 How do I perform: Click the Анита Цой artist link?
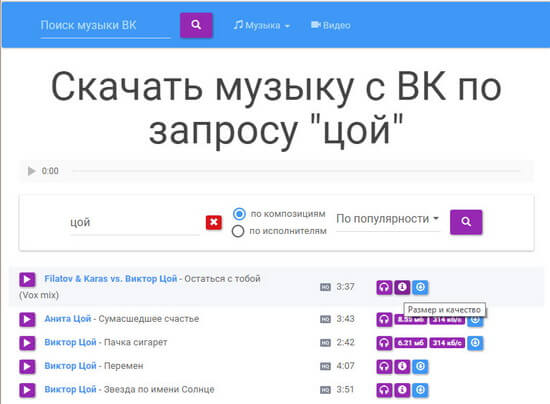[68, 319]
